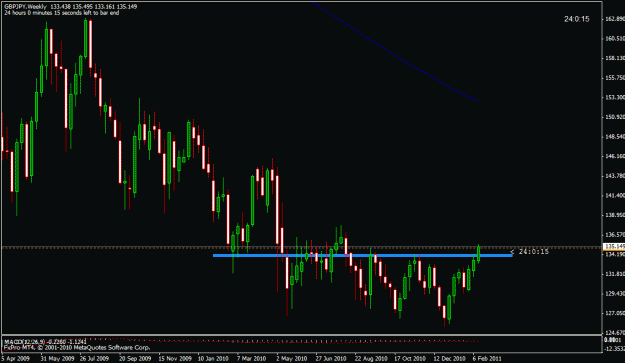The height and width of the screenshot is (363, 625).
Task: Click the 26 Jul 2009 date label
Action: (x=94, y=358)
